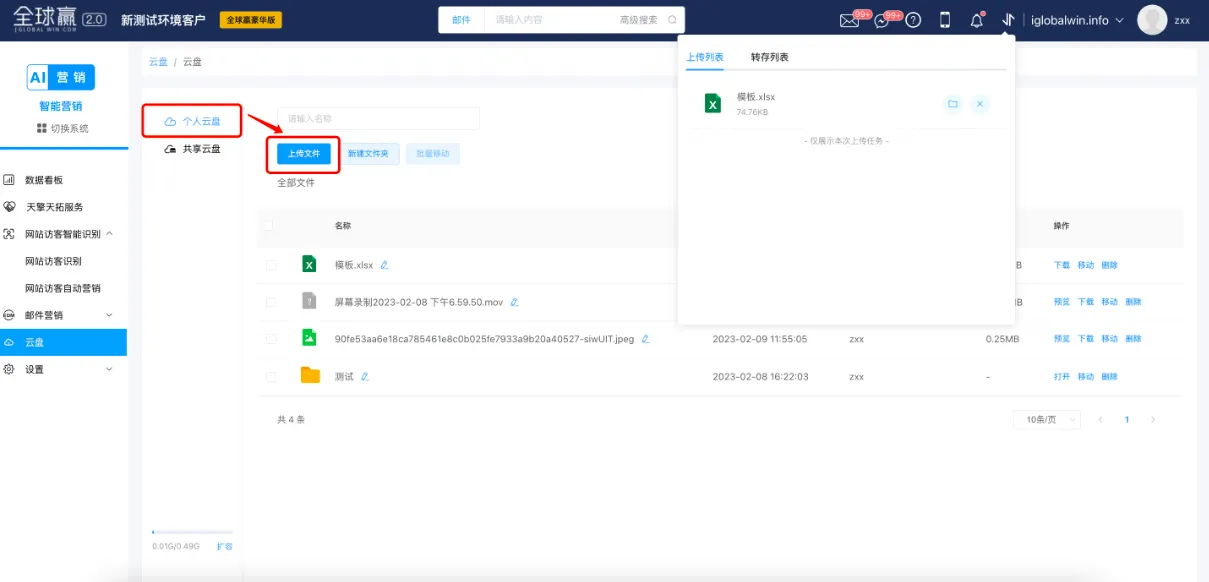Viewport: 1209px width, 582px height.
Task: Click the 新建文件夹 button
Action: 369,154
